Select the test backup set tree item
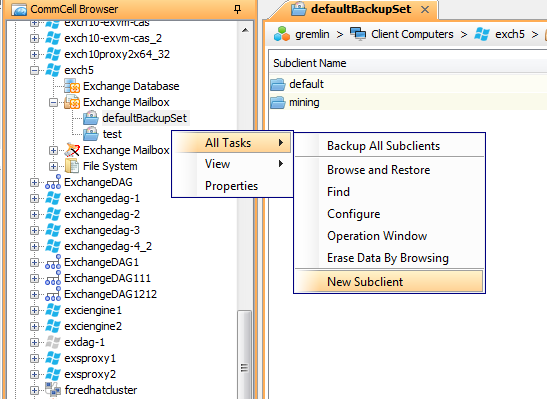This screenshot has height=399, width=547. 112,134
